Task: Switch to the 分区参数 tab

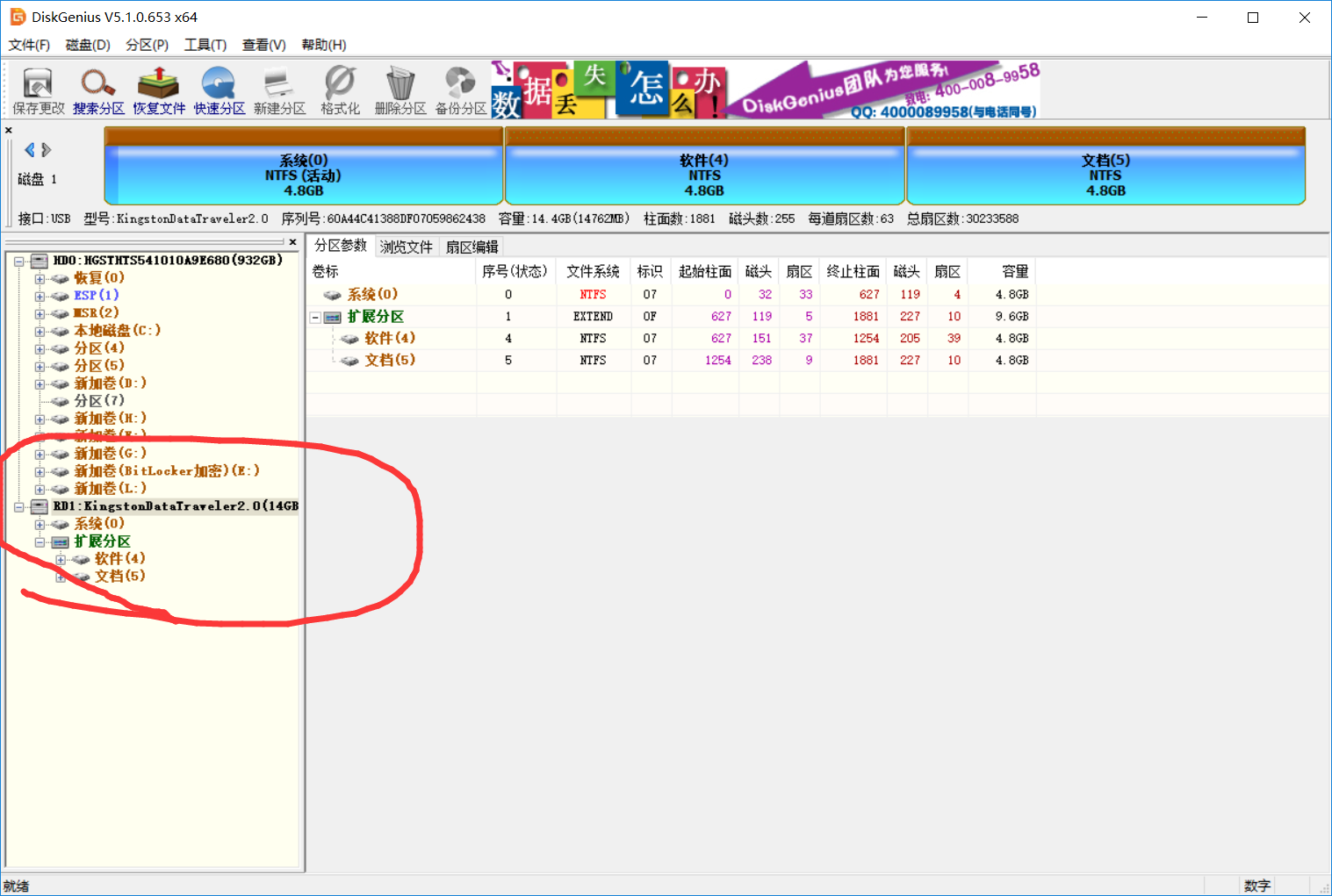Action: click(341, 246)
